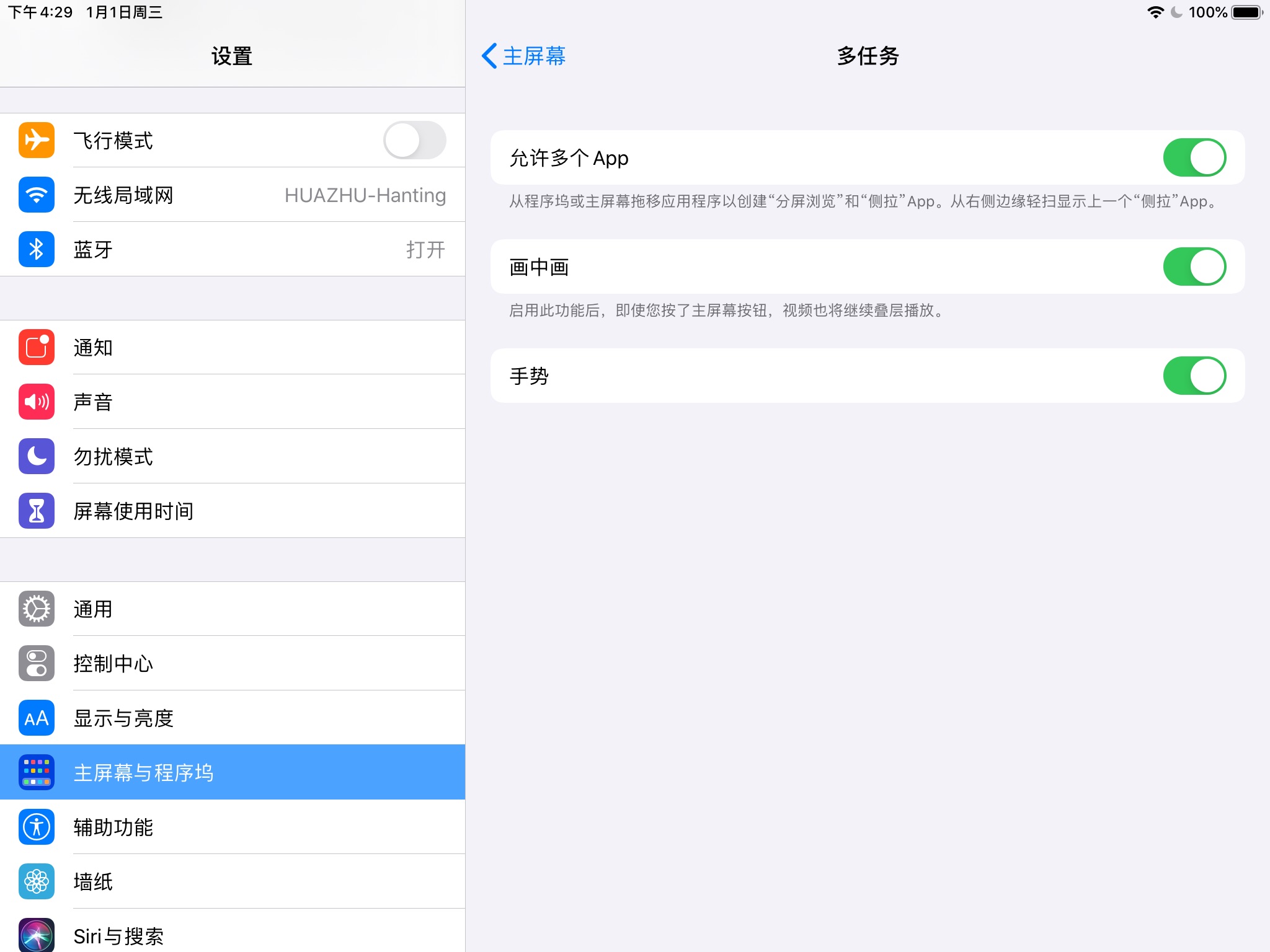
Task: Tap the moon icon for 勿扰模式
Action: click(x=36, y=456)
